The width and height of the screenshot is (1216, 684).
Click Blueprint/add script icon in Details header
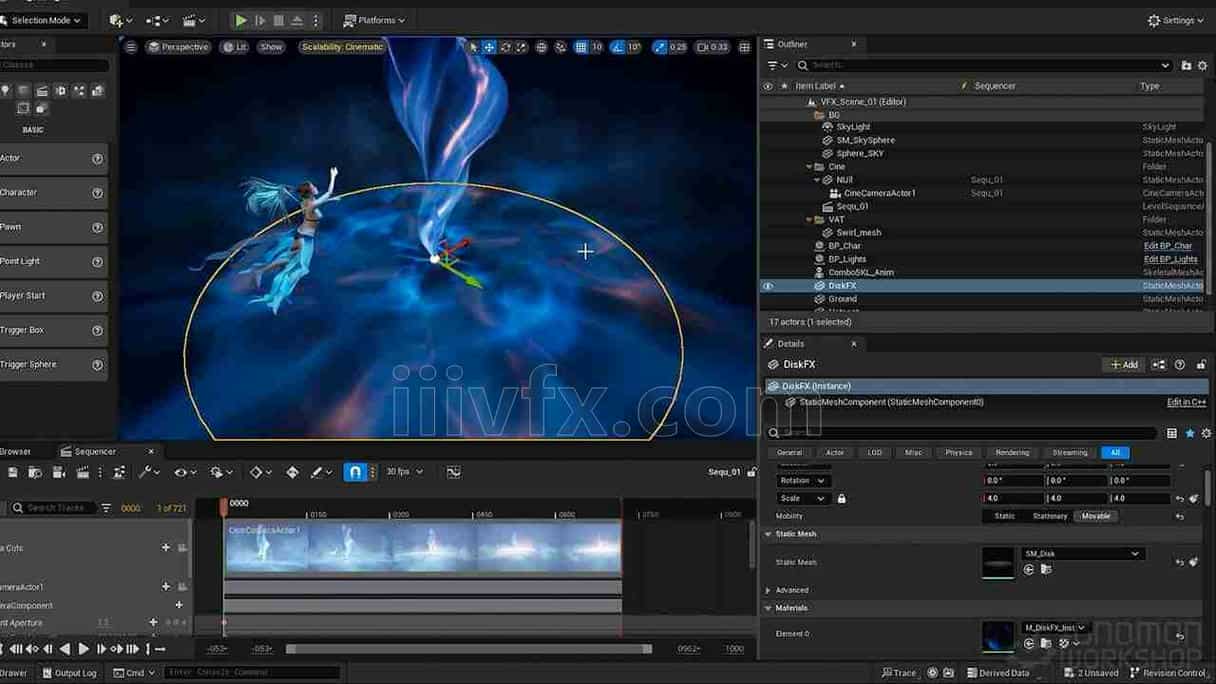[x=1159, y=365]
